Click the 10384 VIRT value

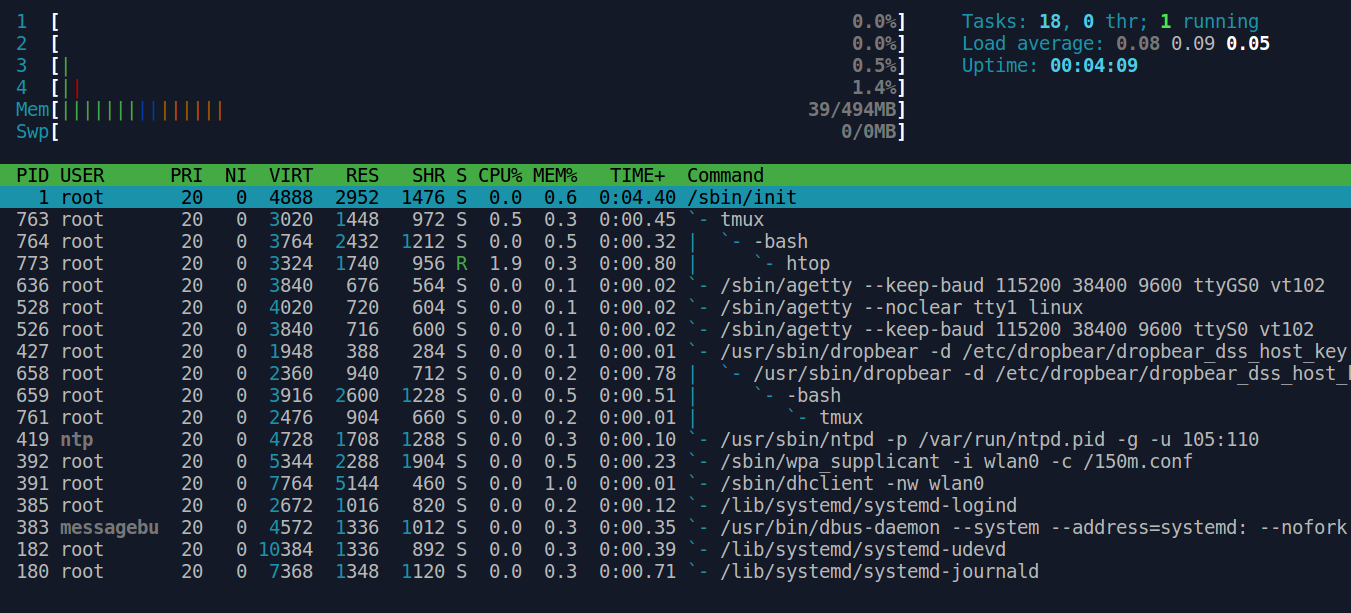[x=286, y=549]
